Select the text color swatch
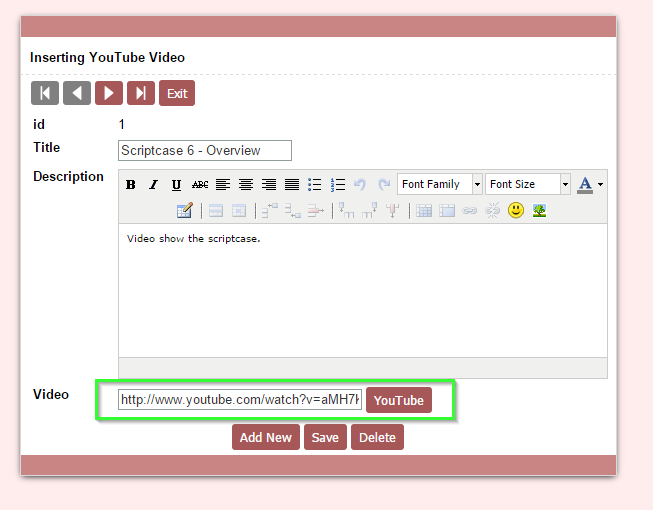The width and height of the screenshot is (653, 510). [585, 185]
